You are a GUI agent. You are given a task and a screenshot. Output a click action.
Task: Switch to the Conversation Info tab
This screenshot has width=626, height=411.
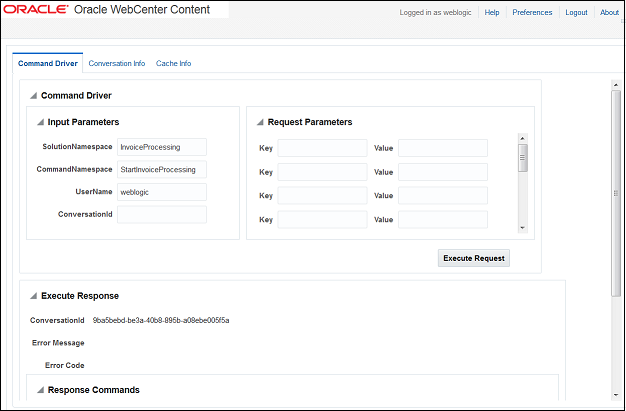click(x=117, y=63)
